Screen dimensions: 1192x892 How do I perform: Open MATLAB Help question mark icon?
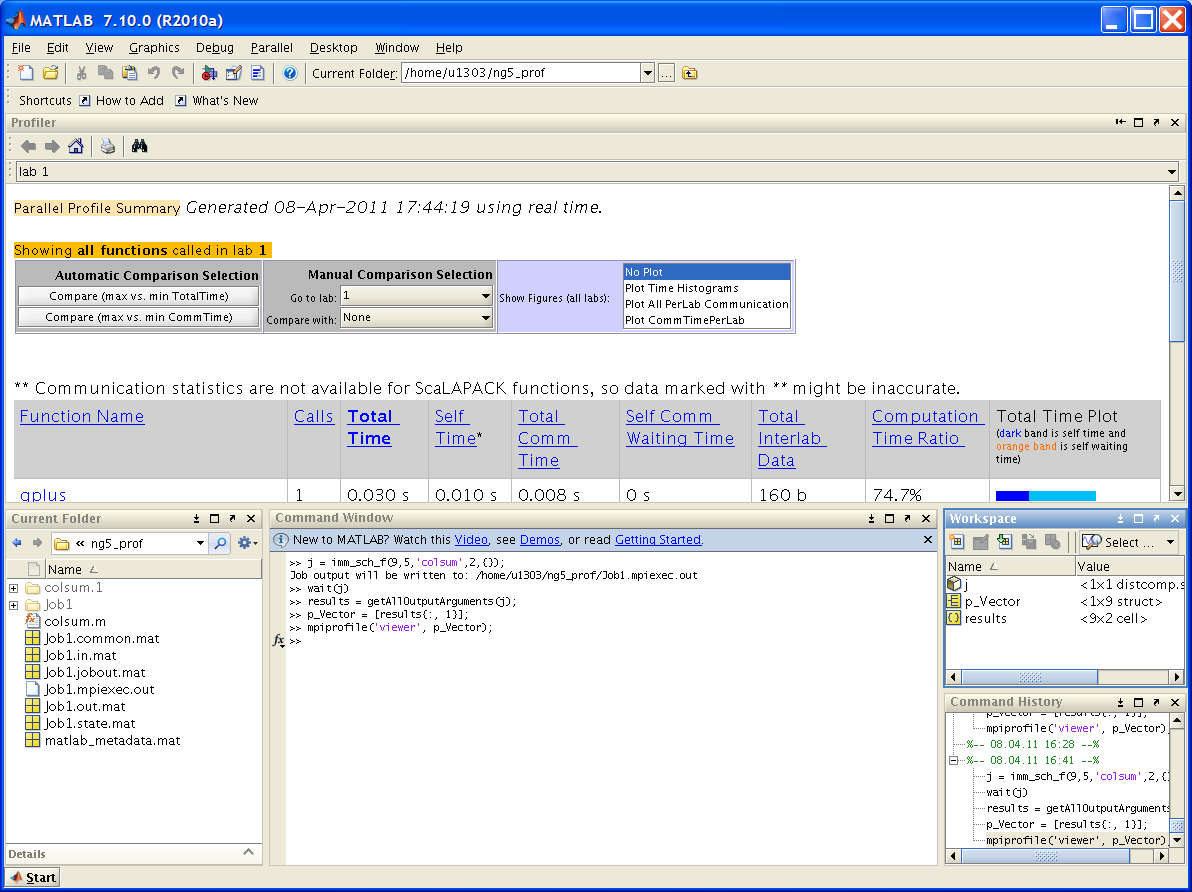[290, 73]
